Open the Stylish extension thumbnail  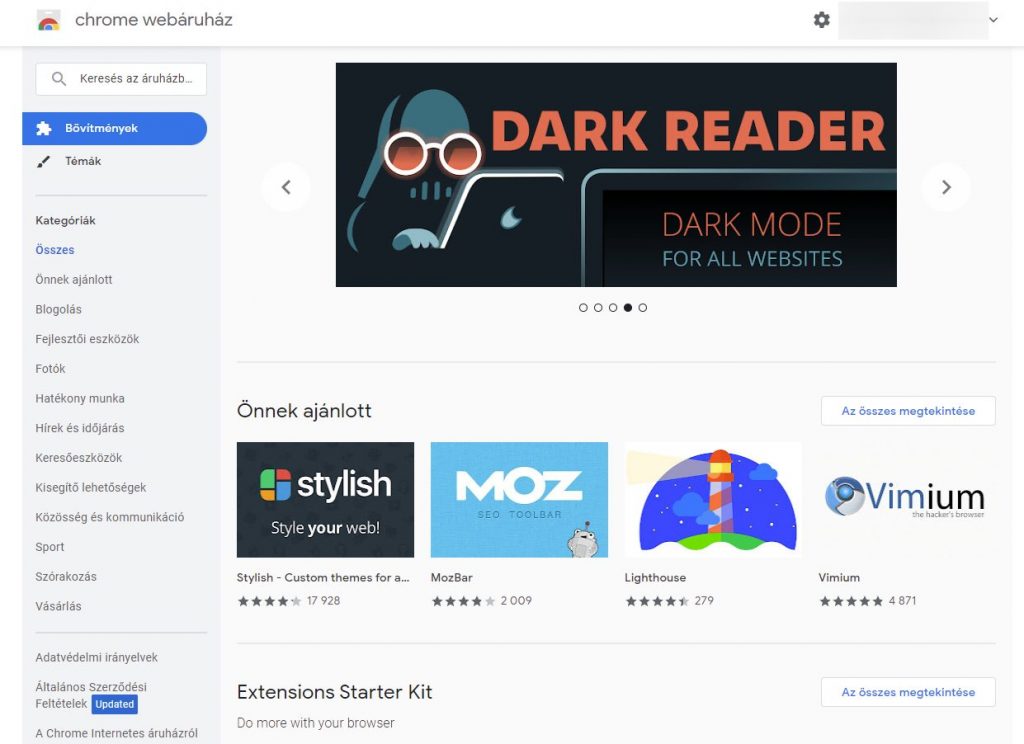click(325, 500)
